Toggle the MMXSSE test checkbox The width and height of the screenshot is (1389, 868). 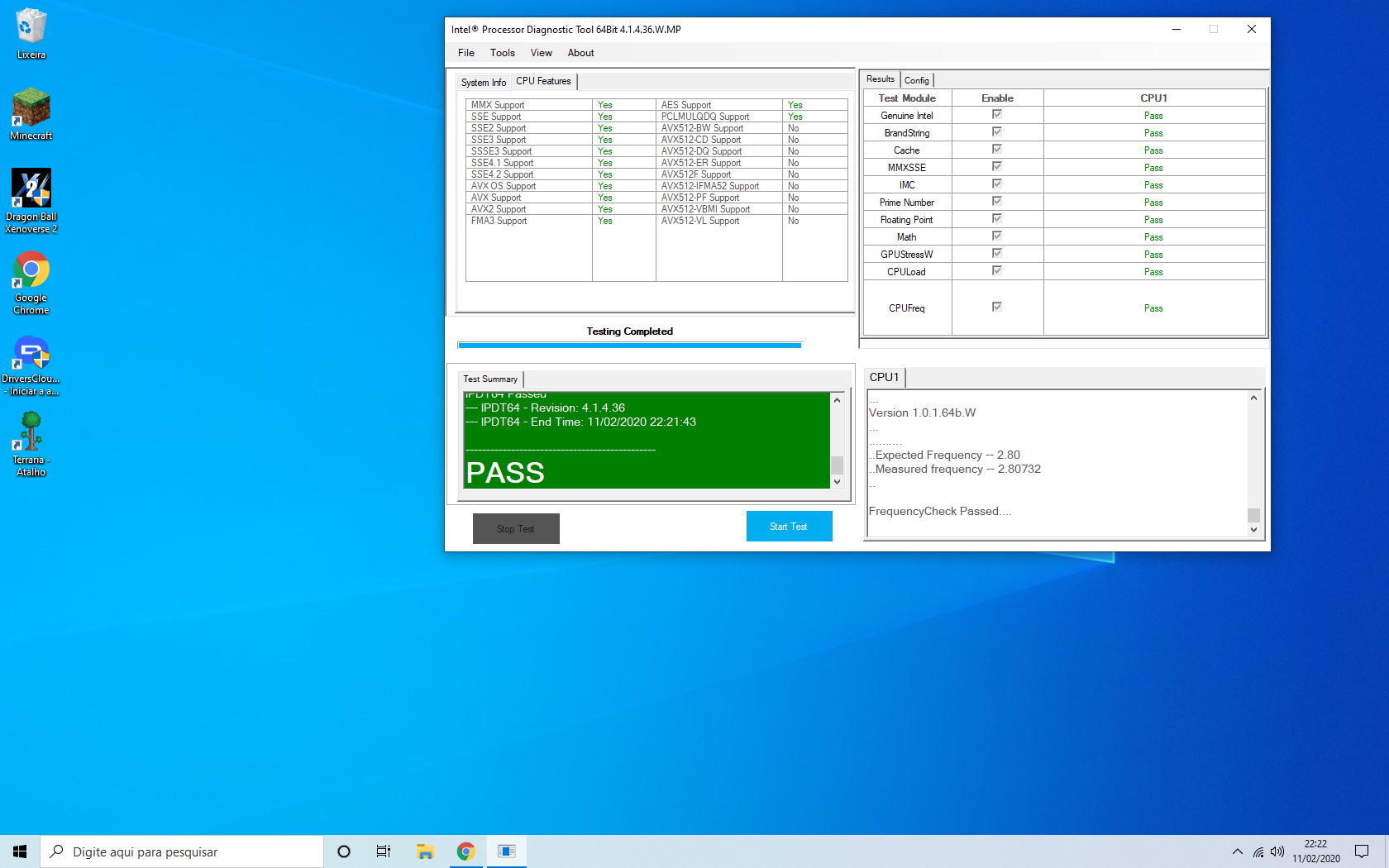click(997, 167)
